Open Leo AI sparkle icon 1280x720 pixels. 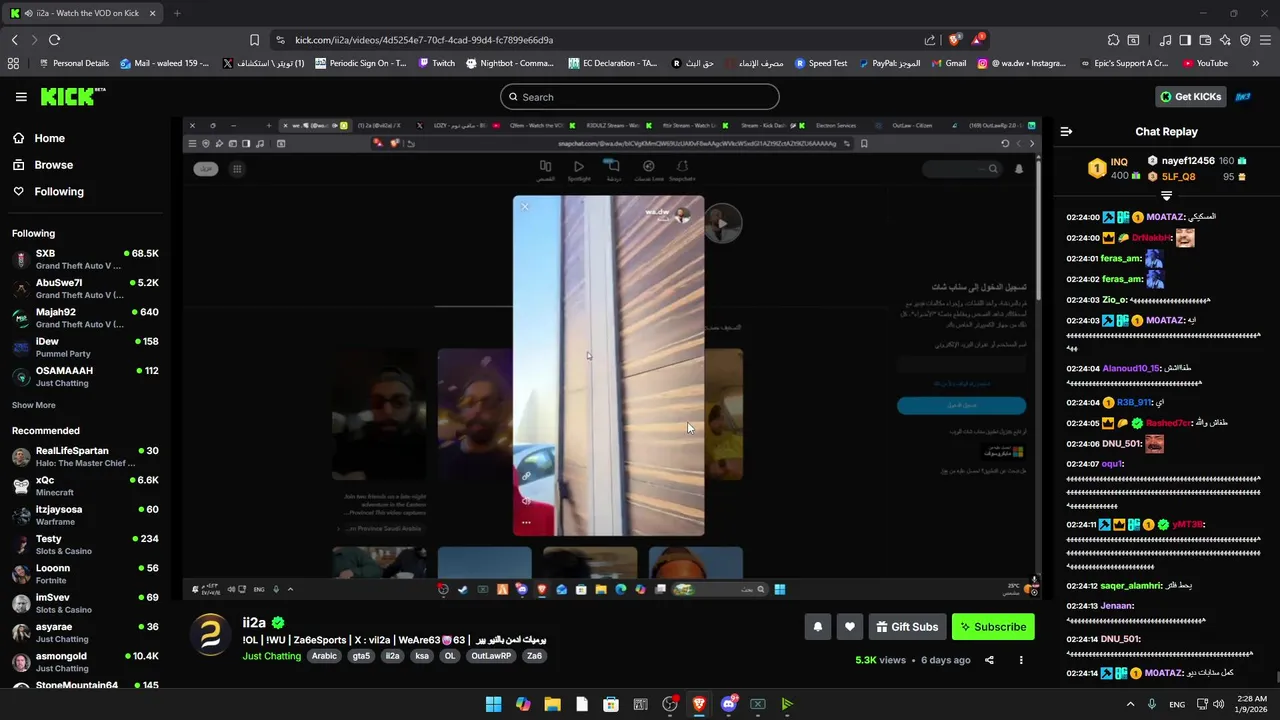[1225, 40]
